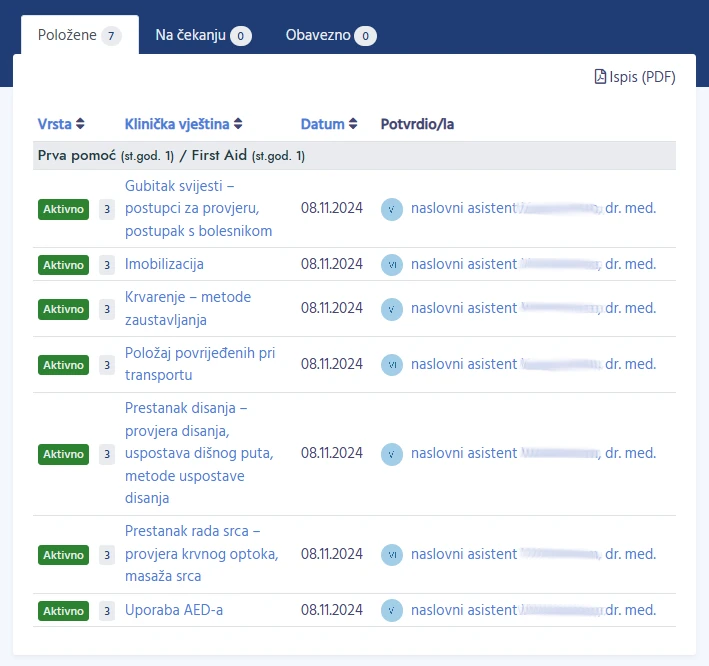Click the PDF file icon beside Ispis
This screenshot has height=666, width=709.
pos(600,77)
